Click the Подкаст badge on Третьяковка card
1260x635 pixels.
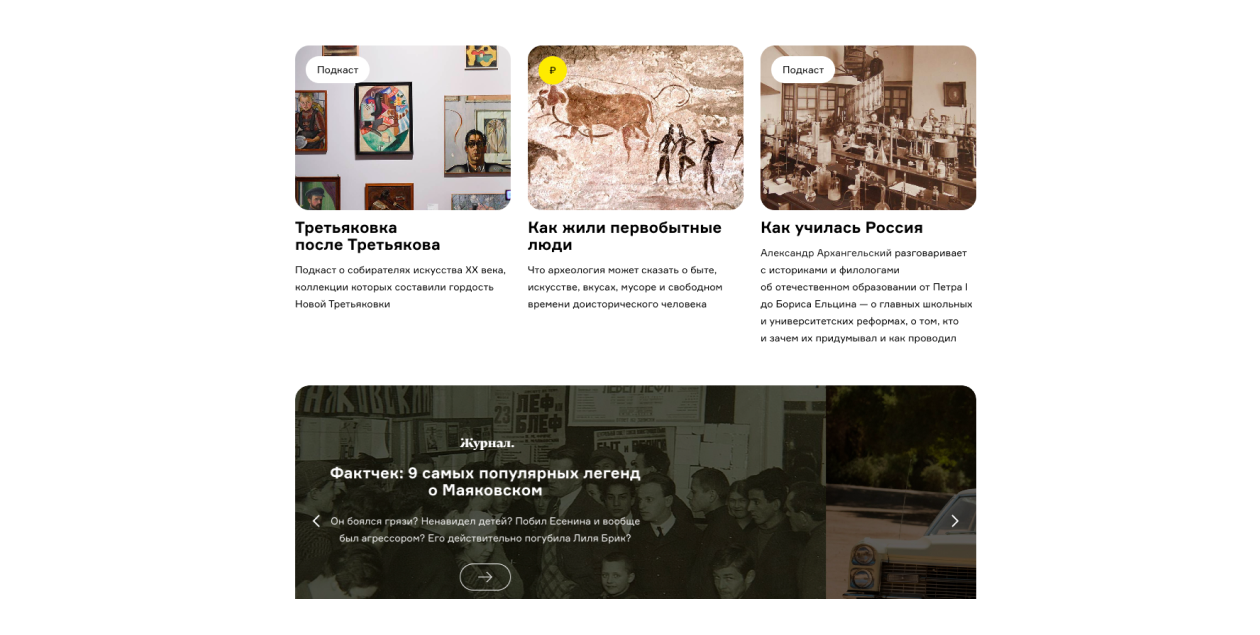[x=338, y=70]
